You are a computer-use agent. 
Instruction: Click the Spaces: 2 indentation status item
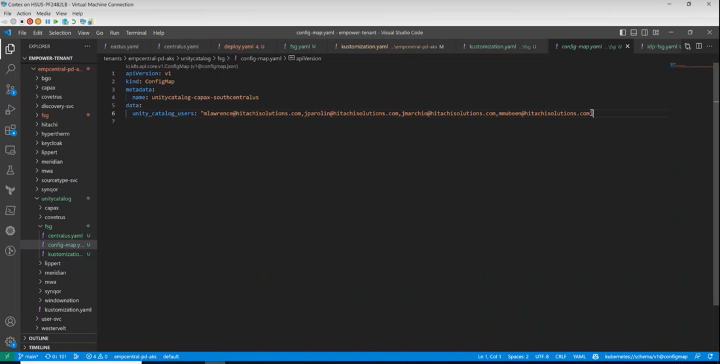[518, 357]
